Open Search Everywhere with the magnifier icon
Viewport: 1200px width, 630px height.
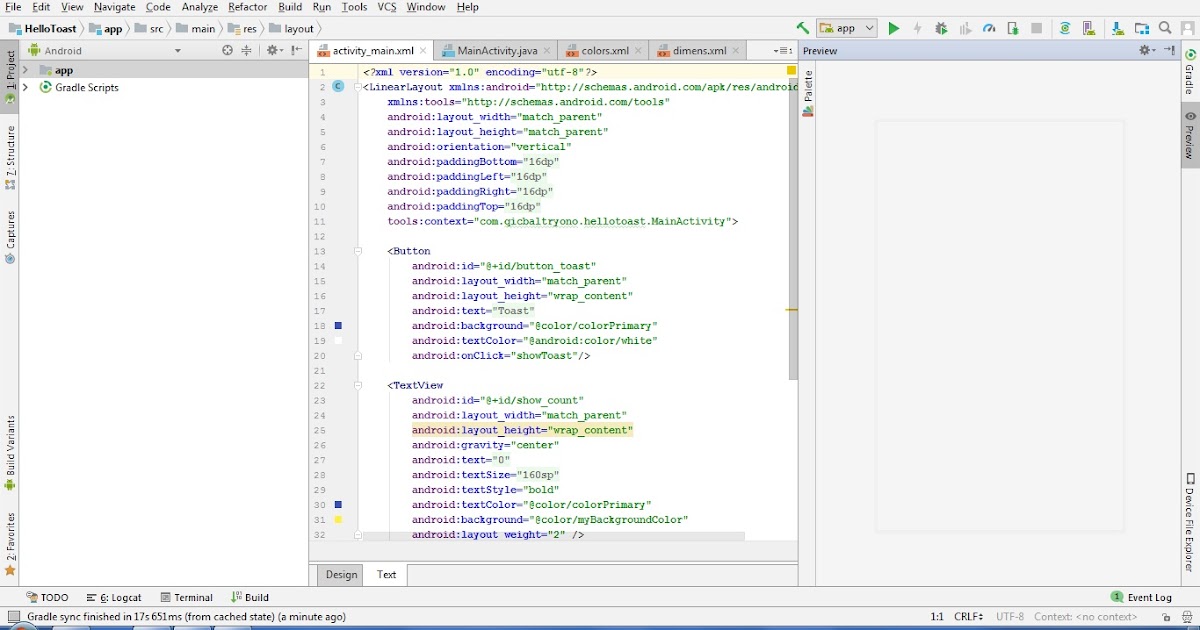[1165, 28]
